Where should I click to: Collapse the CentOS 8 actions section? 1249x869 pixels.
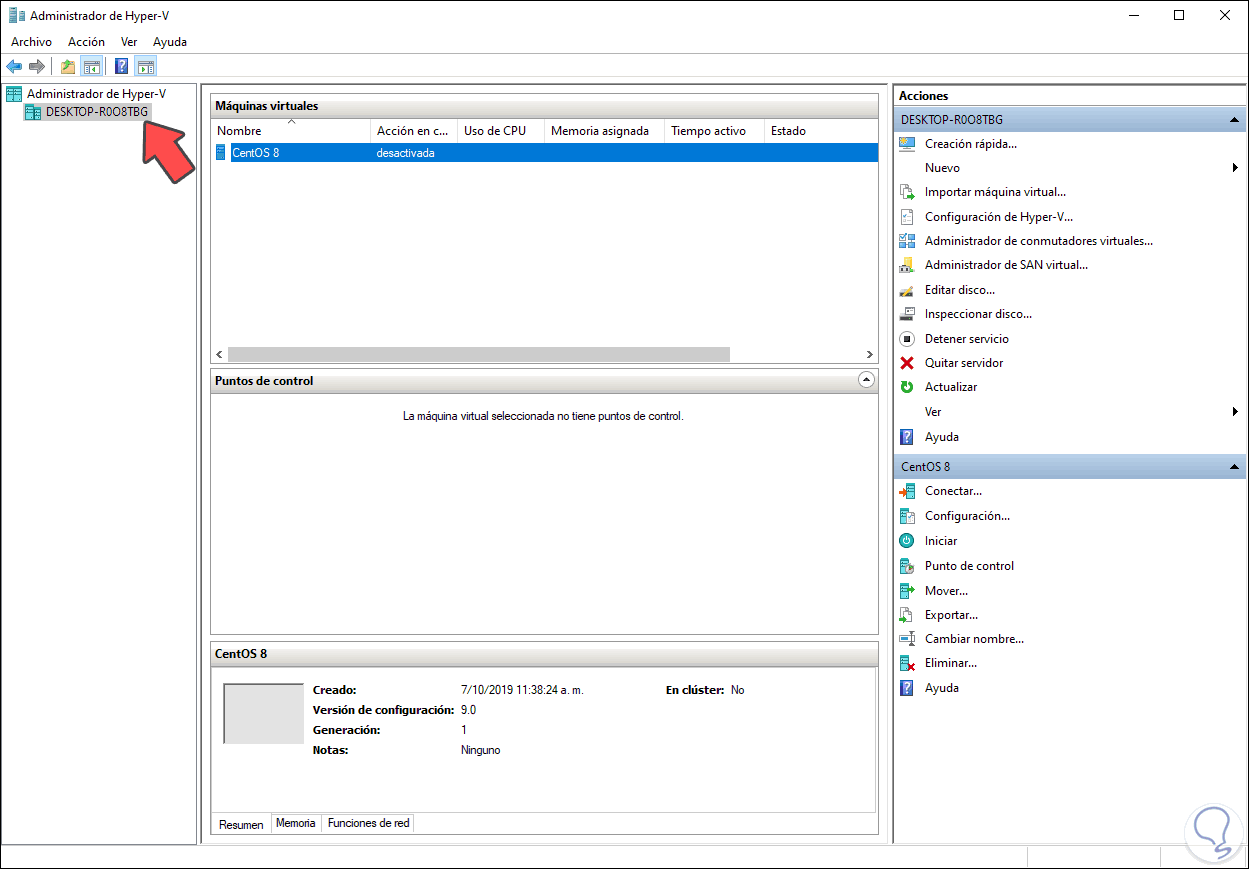pos(1234,467)
